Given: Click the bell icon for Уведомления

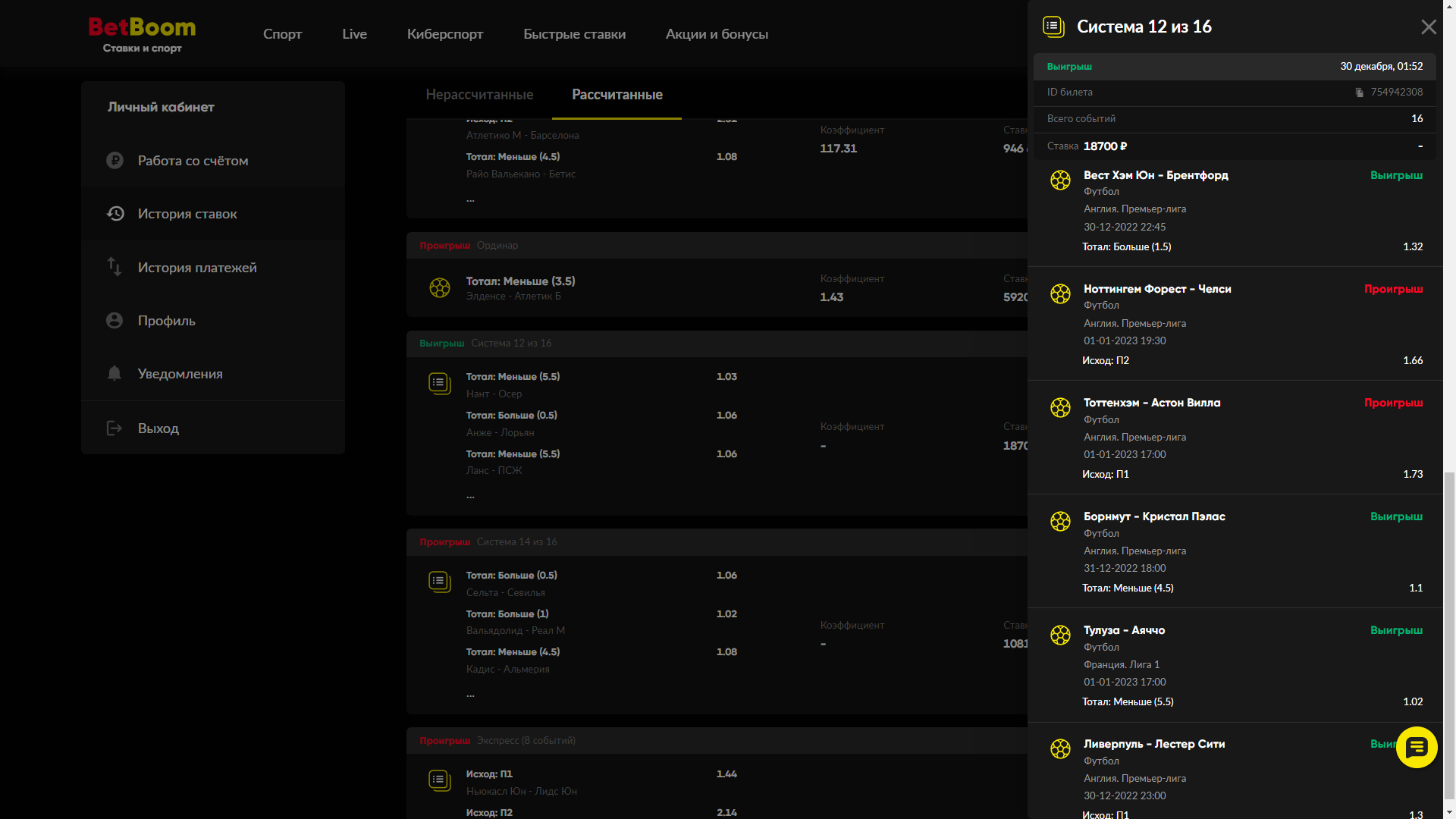Looking at the screenshot, I should (x=115, y=373).
